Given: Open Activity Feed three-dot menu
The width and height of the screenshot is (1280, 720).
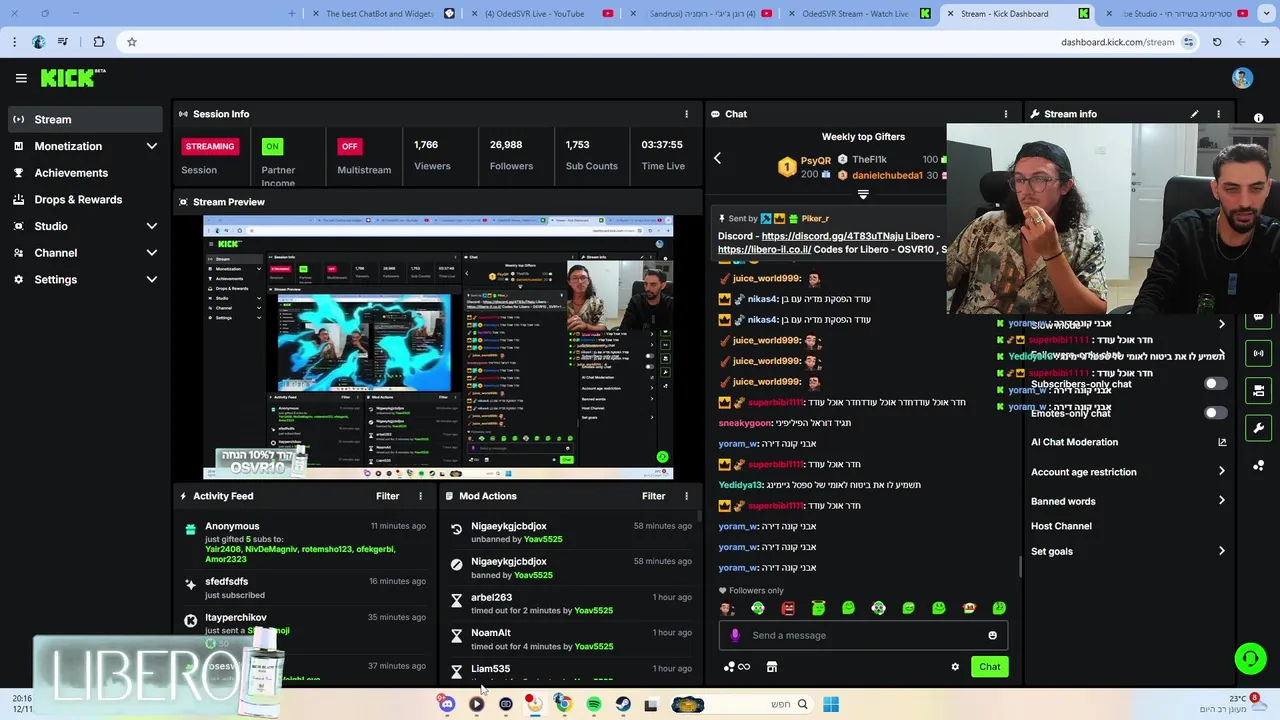Looking at the screenshot, I should point(420,496).
